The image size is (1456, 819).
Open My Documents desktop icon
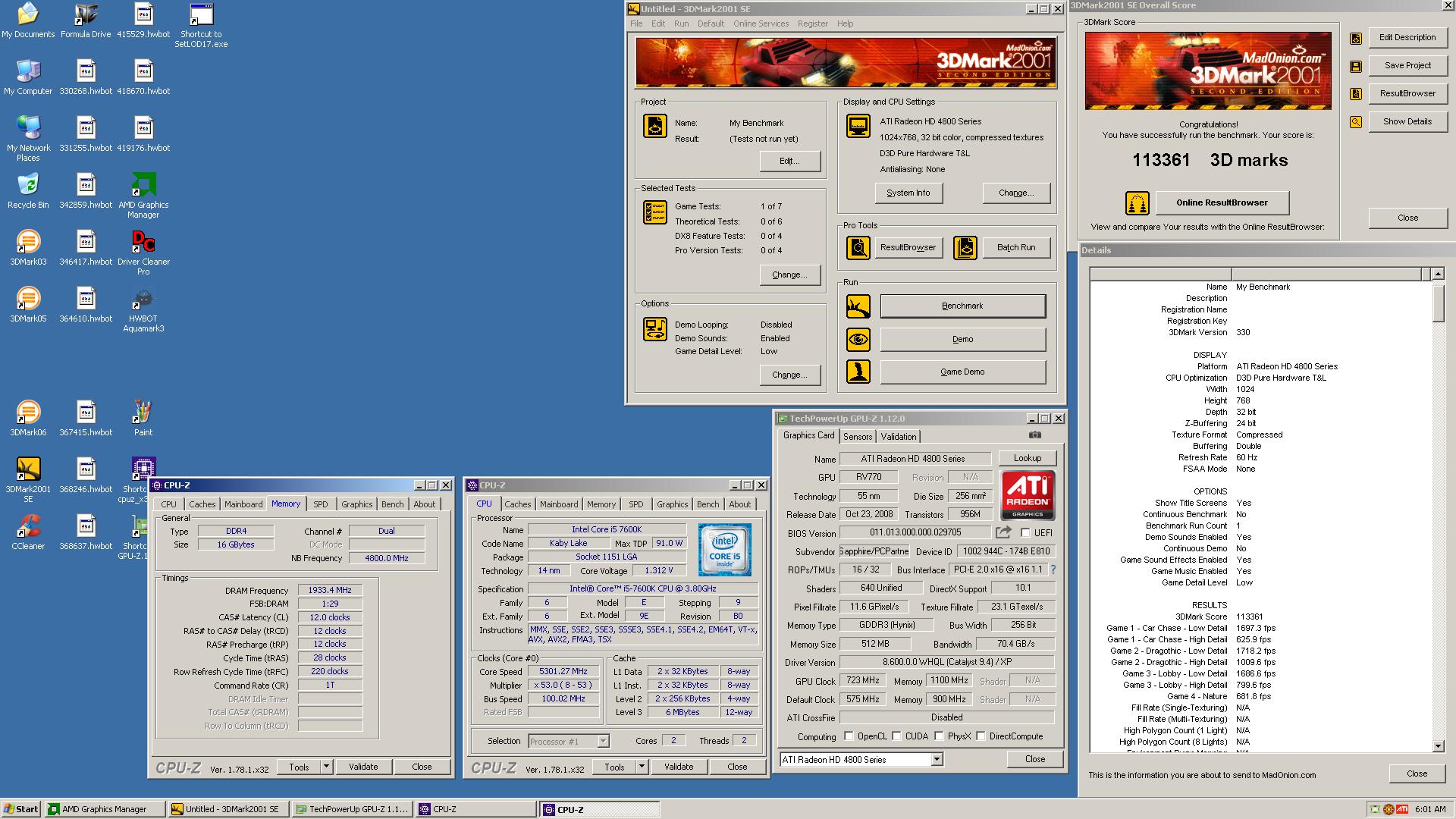(x=28, y=21)
